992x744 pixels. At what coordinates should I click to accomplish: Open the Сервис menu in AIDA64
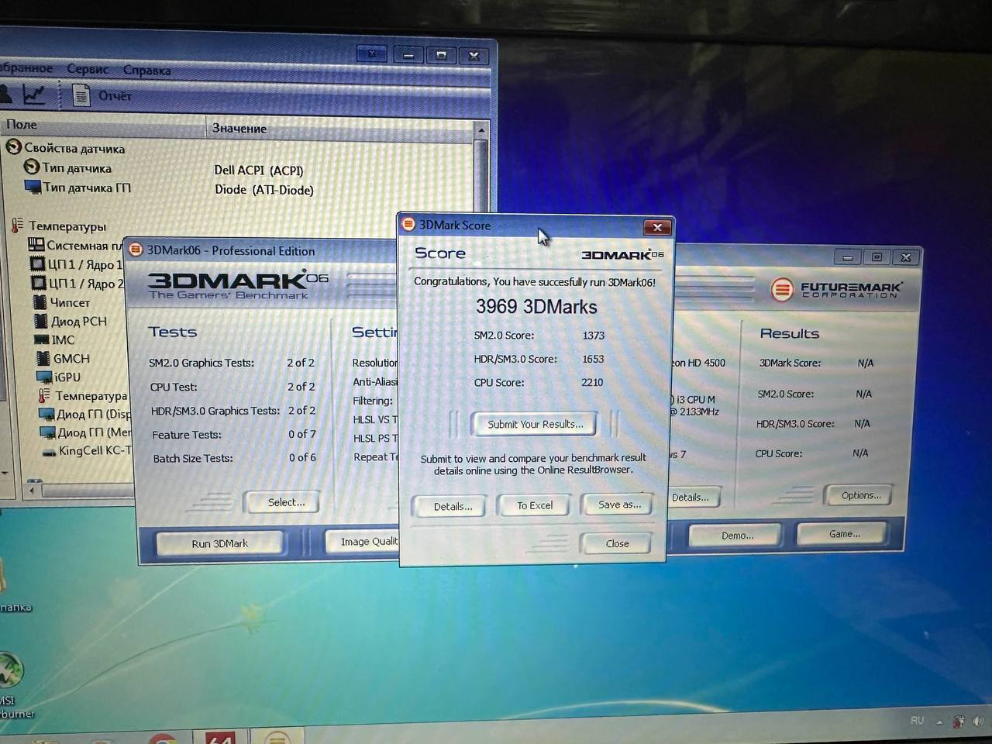(x=87, y=69)
